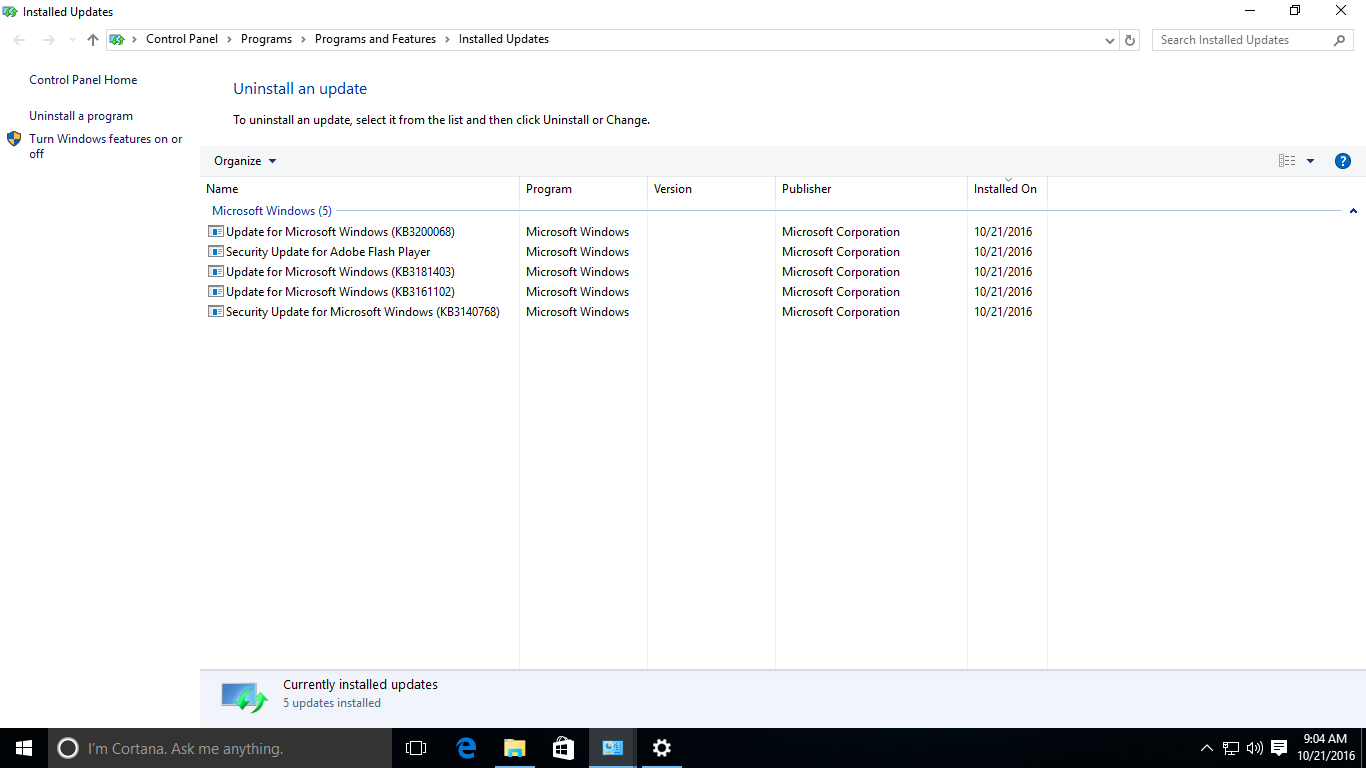Select Update for Microsoft Windows (KB3200068)
This screenshot has height=768, width=1366.
coord(340,232)
